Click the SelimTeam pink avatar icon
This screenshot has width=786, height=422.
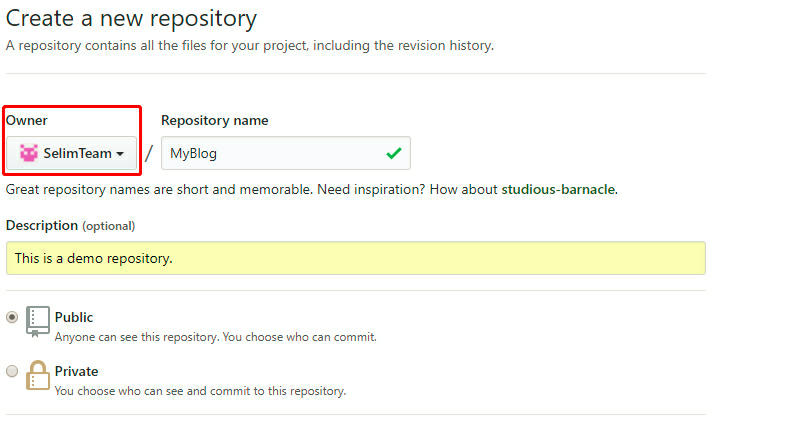[28, 153]
